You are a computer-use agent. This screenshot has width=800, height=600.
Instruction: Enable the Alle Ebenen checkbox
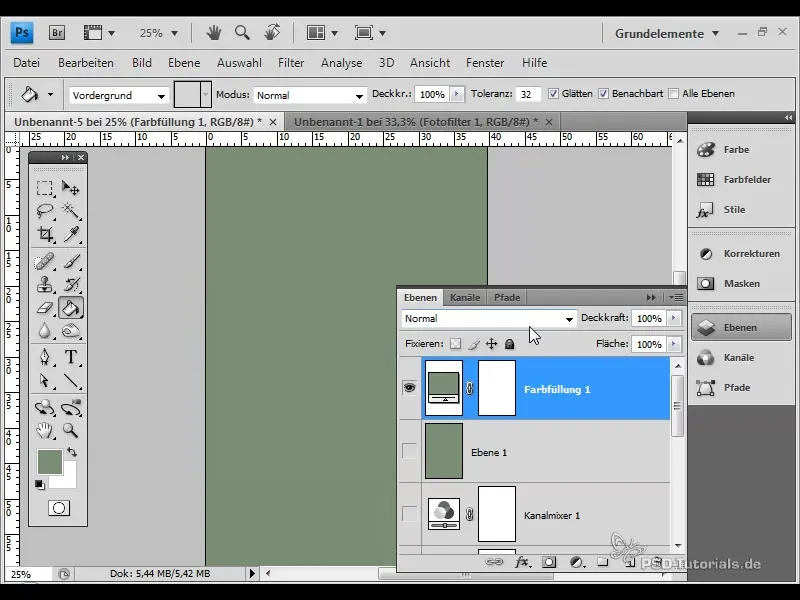coord(673,94)
